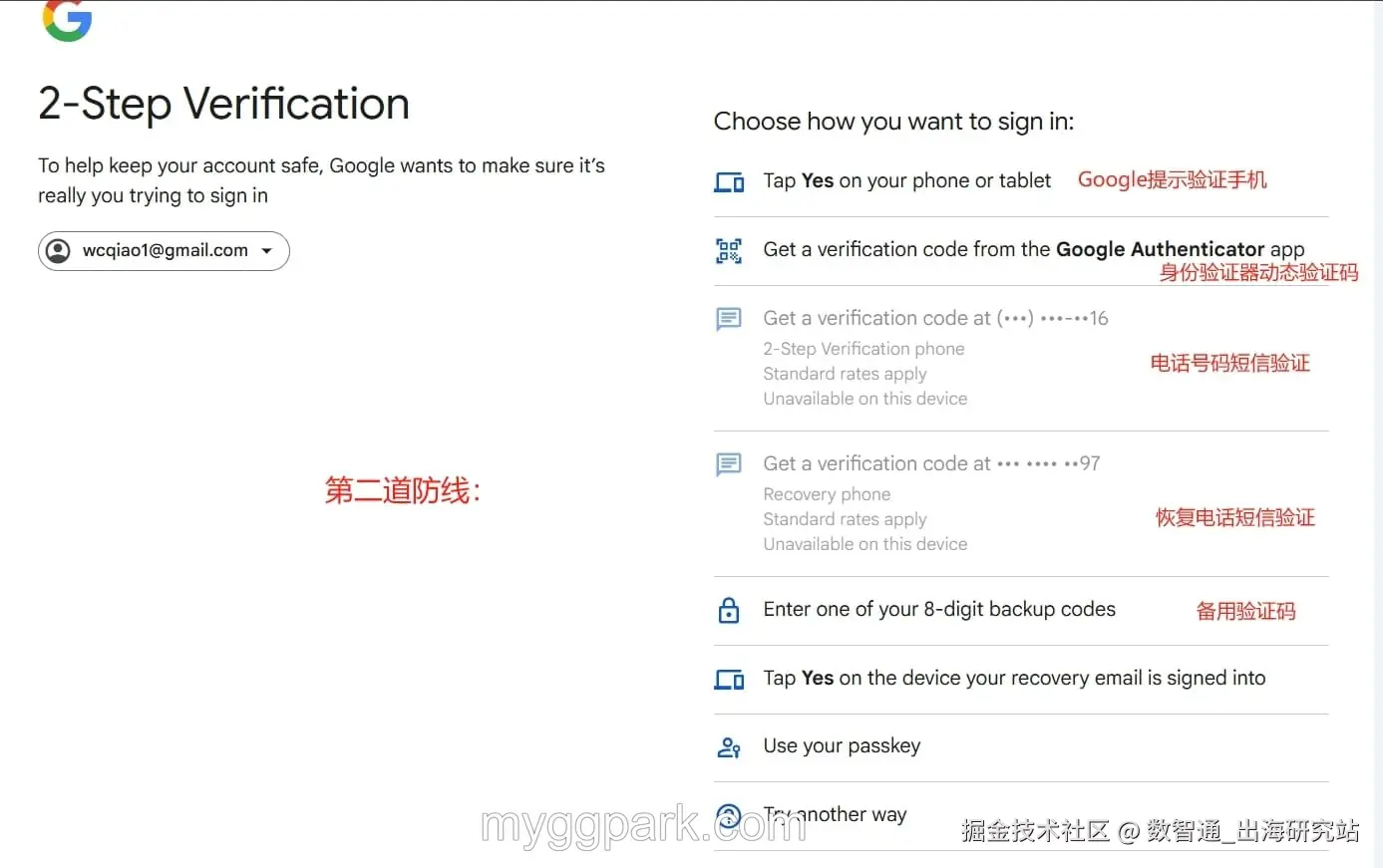Click the lock icon for backup codes
Viewport: 1383px width, 868px height.
729,610
